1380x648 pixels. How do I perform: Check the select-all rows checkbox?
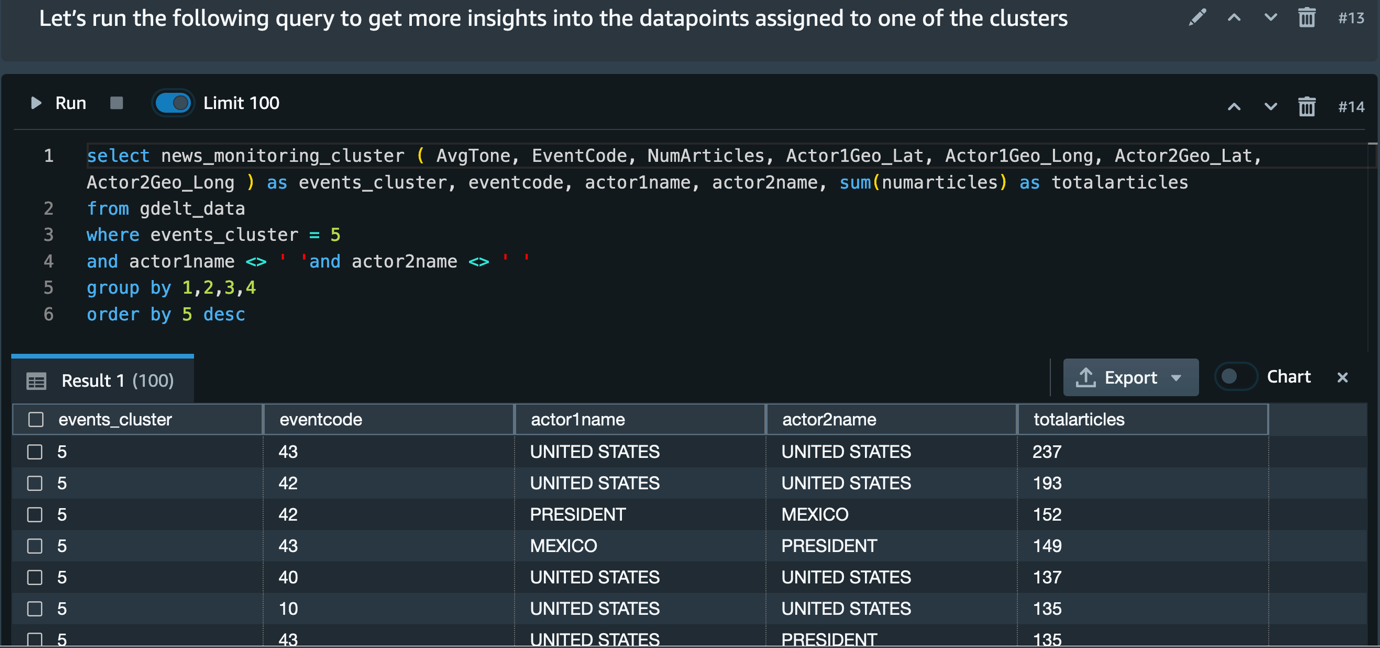(x=36, y=420)
